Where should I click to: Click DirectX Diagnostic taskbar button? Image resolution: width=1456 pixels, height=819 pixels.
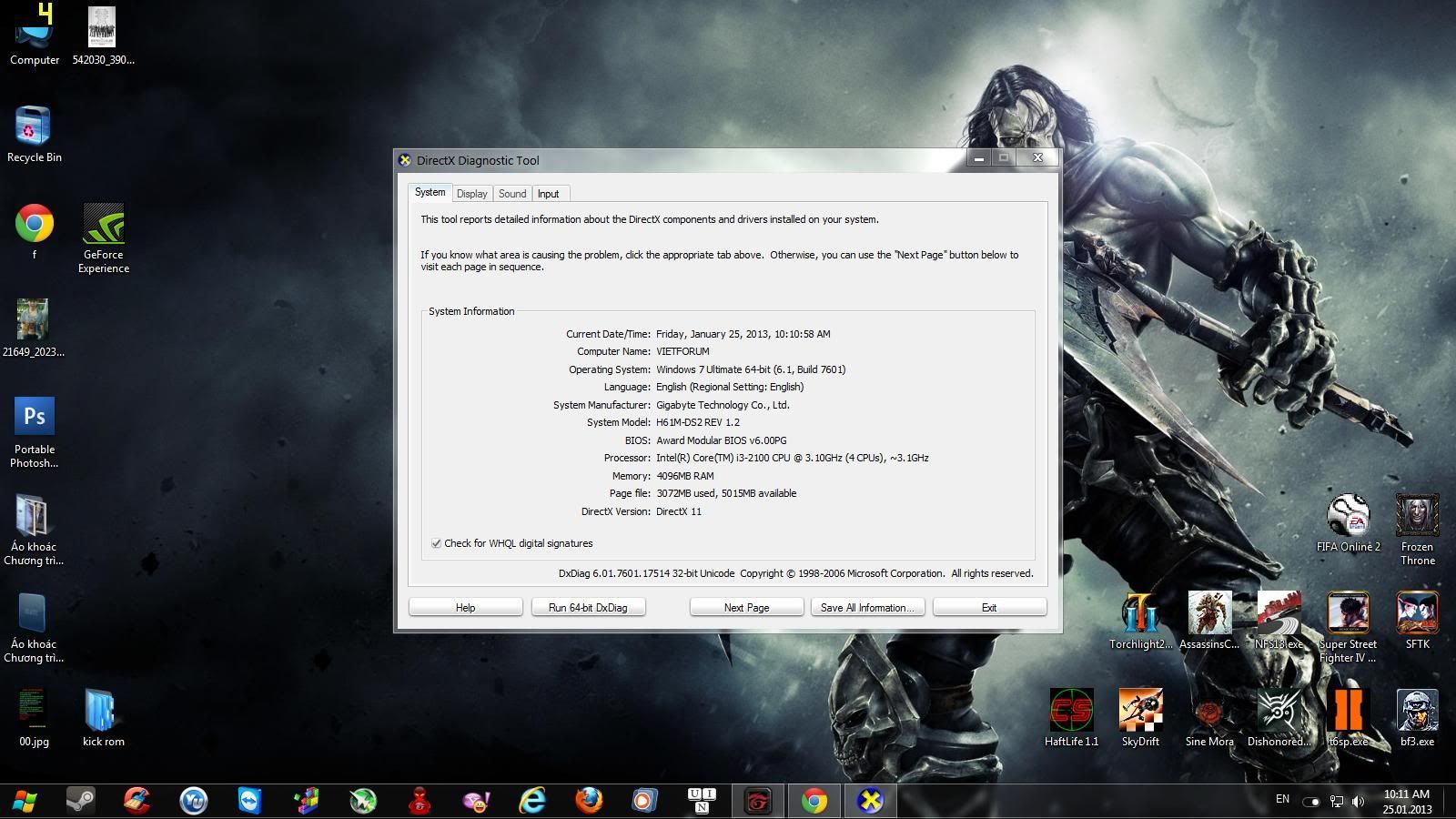point(871,801)
